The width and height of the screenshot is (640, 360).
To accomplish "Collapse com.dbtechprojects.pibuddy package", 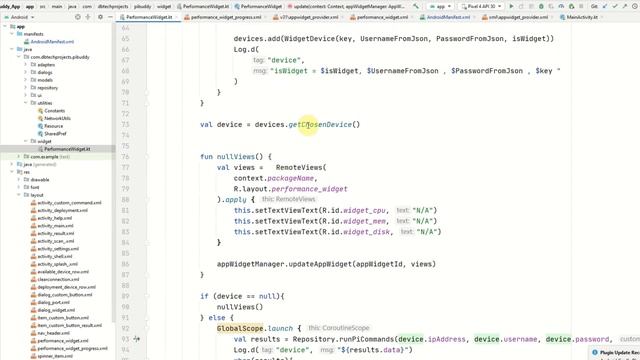I will pyautogui.click(x=19, y=57).
